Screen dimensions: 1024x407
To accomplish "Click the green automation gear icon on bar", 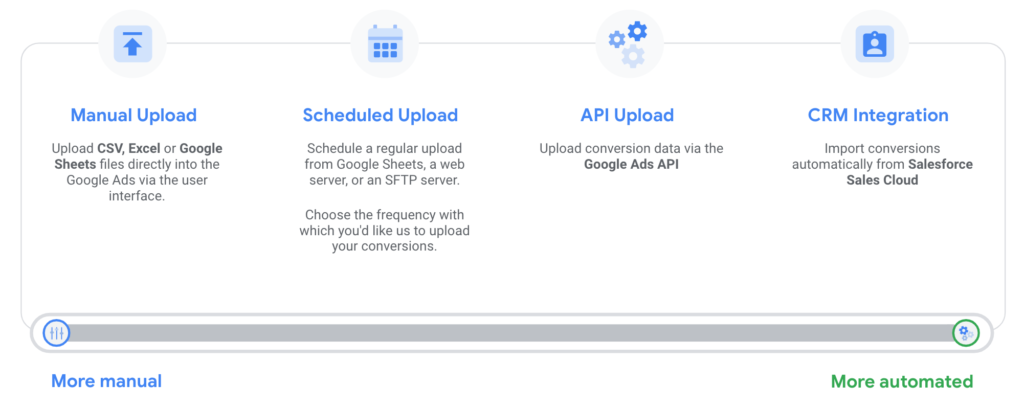I will 965,333.
